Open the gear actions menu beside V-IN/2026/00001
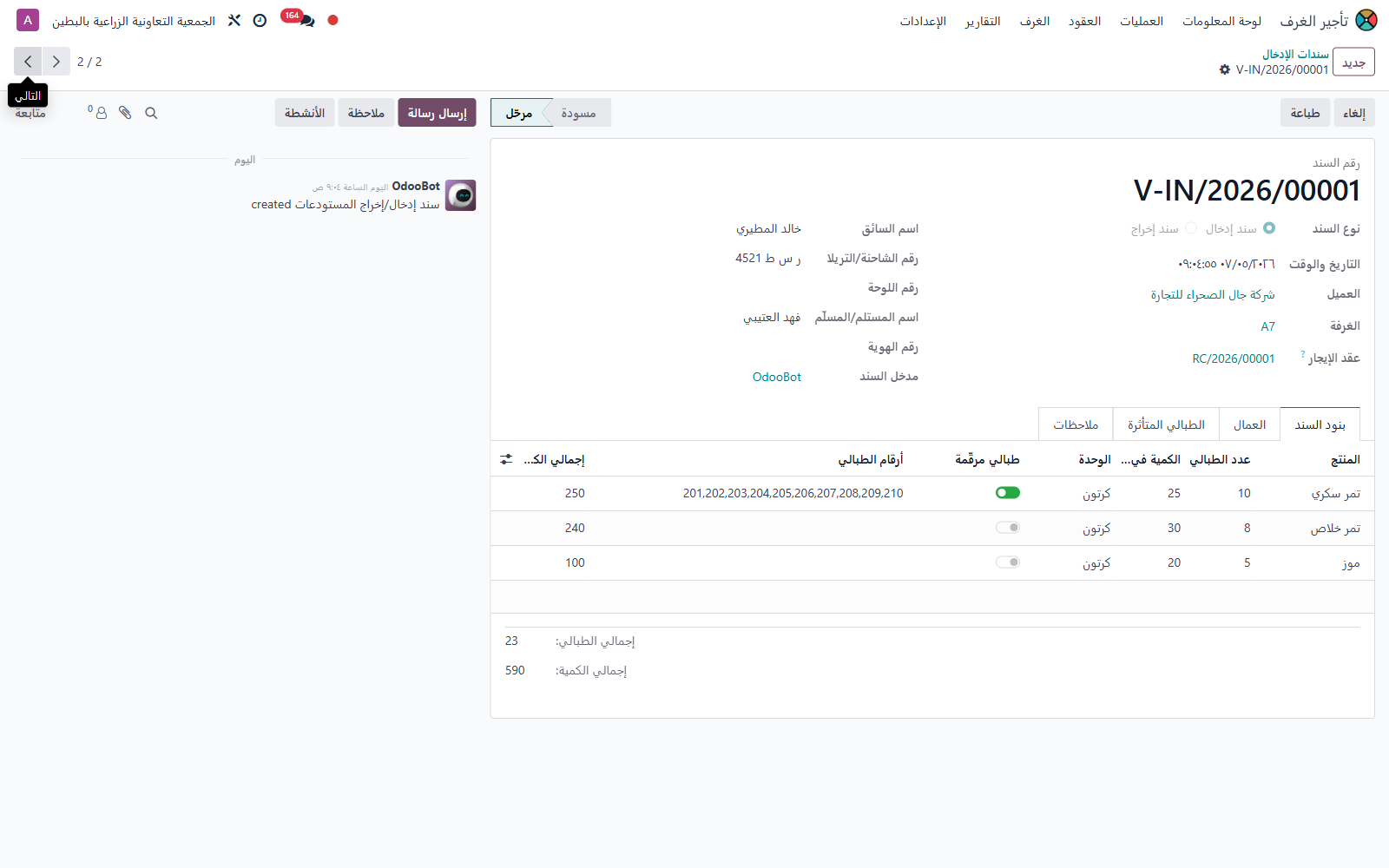The height and width of the screenshot is (868, 1389). point(1225,69)
